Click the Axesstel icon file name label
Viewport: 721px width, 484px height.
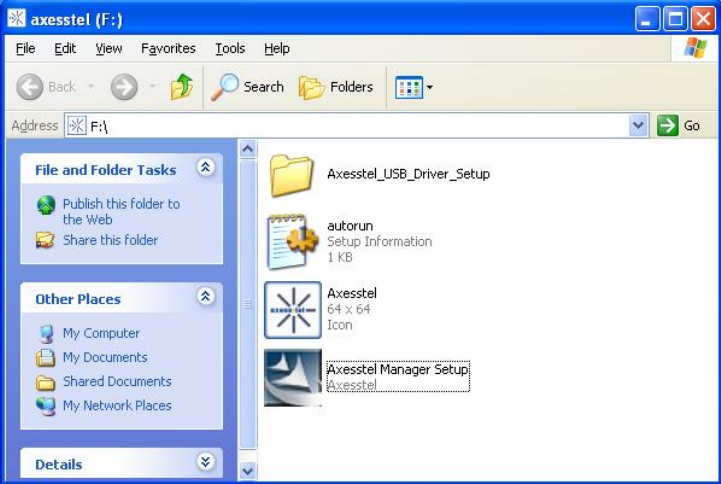click(x=352, y=293)
